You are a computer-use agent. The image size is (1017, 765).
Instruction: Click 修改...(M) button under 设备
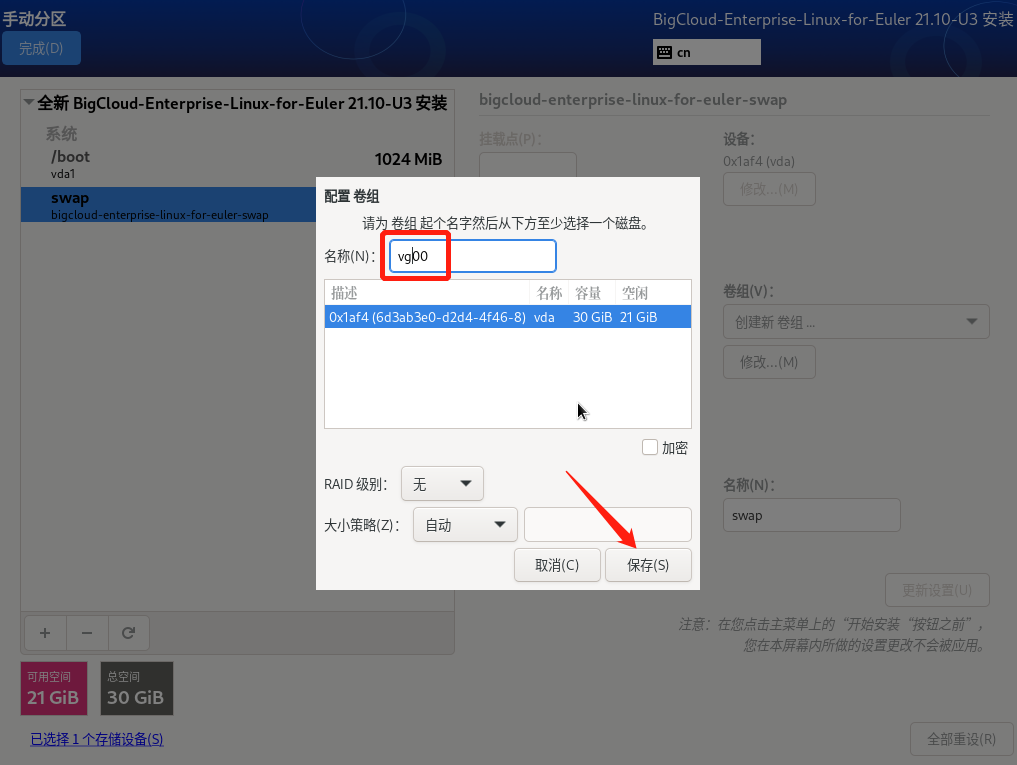[769, 189]
